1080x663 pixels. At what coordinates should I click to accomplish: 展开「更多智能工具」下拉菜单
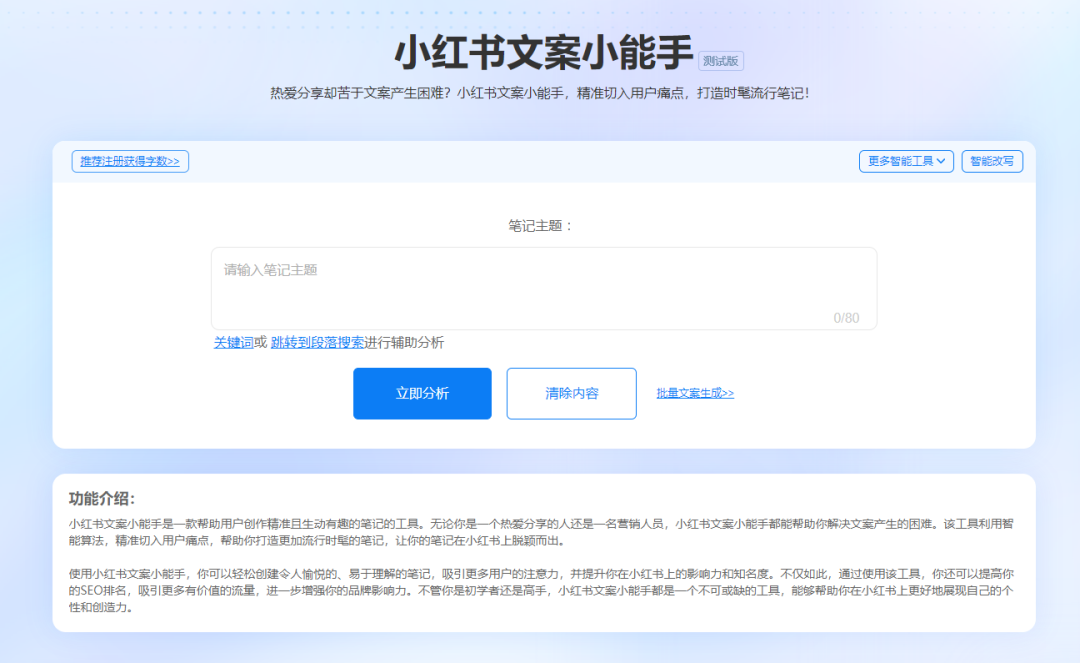[906, 161]
